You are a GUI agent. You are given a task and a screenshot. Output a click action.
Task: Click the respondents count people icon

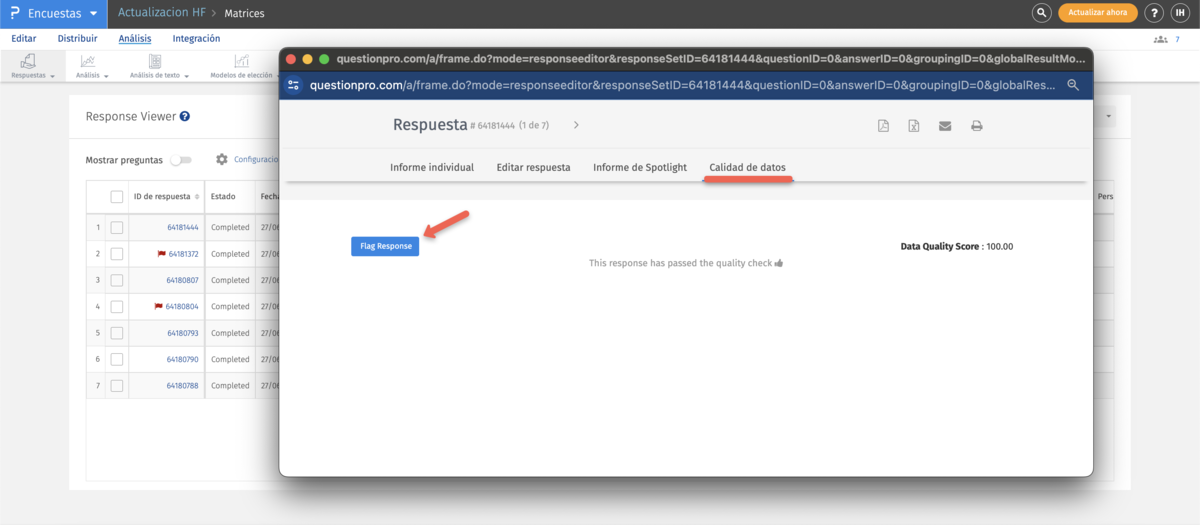point(1160,39)
